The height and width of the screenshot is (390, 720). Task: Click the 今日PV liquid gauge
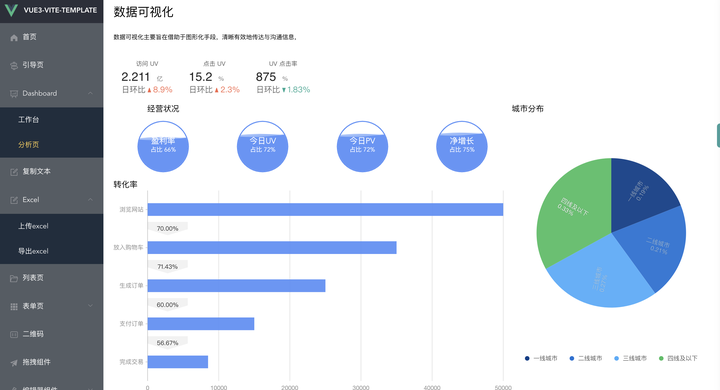pyautogui.click(x=362, y=147)
